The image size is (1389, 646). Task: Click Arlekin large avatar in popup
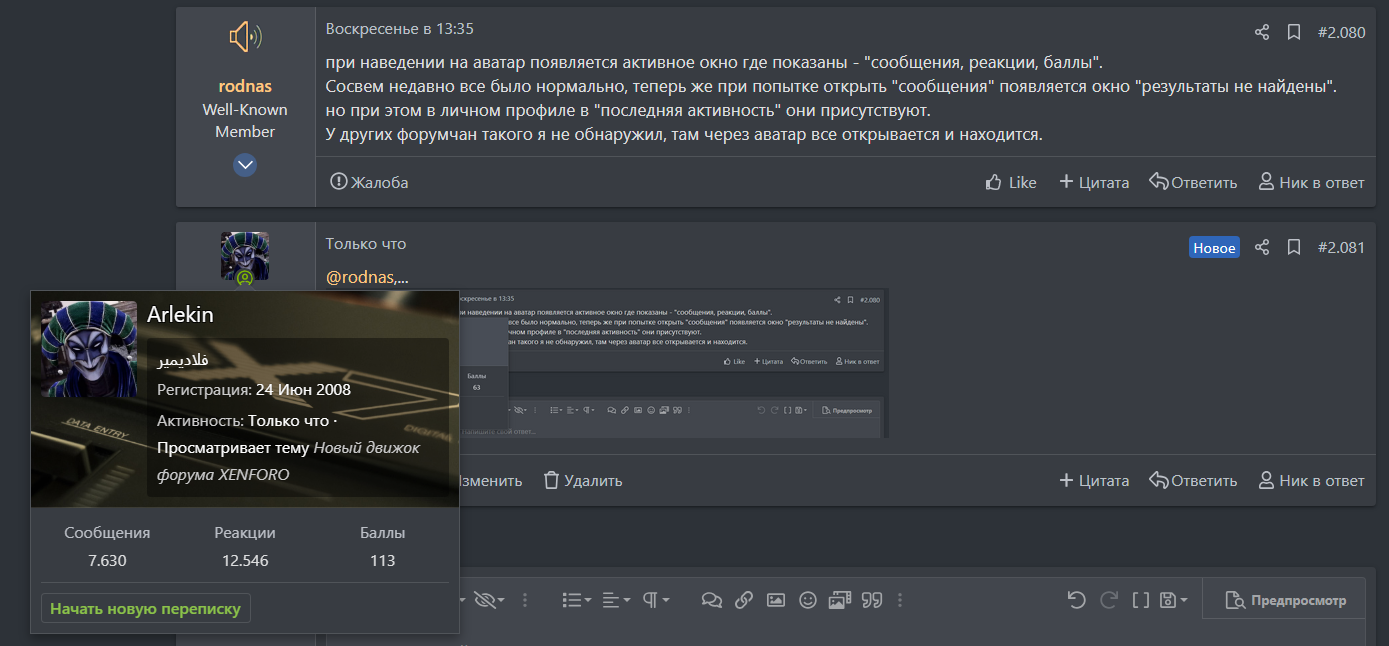click(89, 349)
